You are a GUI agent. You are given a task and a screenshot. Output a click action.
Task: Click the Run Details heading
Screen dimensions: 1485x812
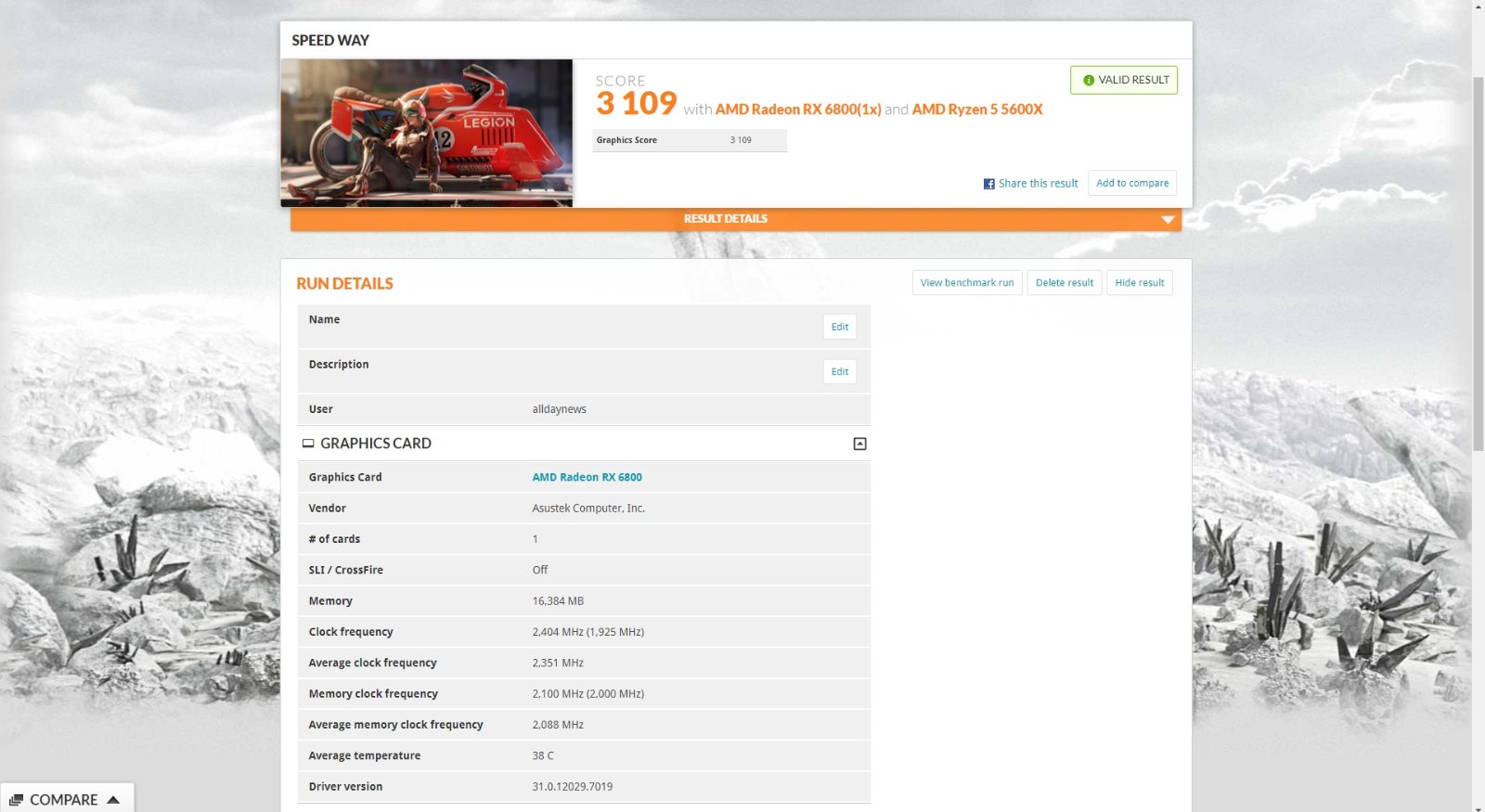click(344, 284)
